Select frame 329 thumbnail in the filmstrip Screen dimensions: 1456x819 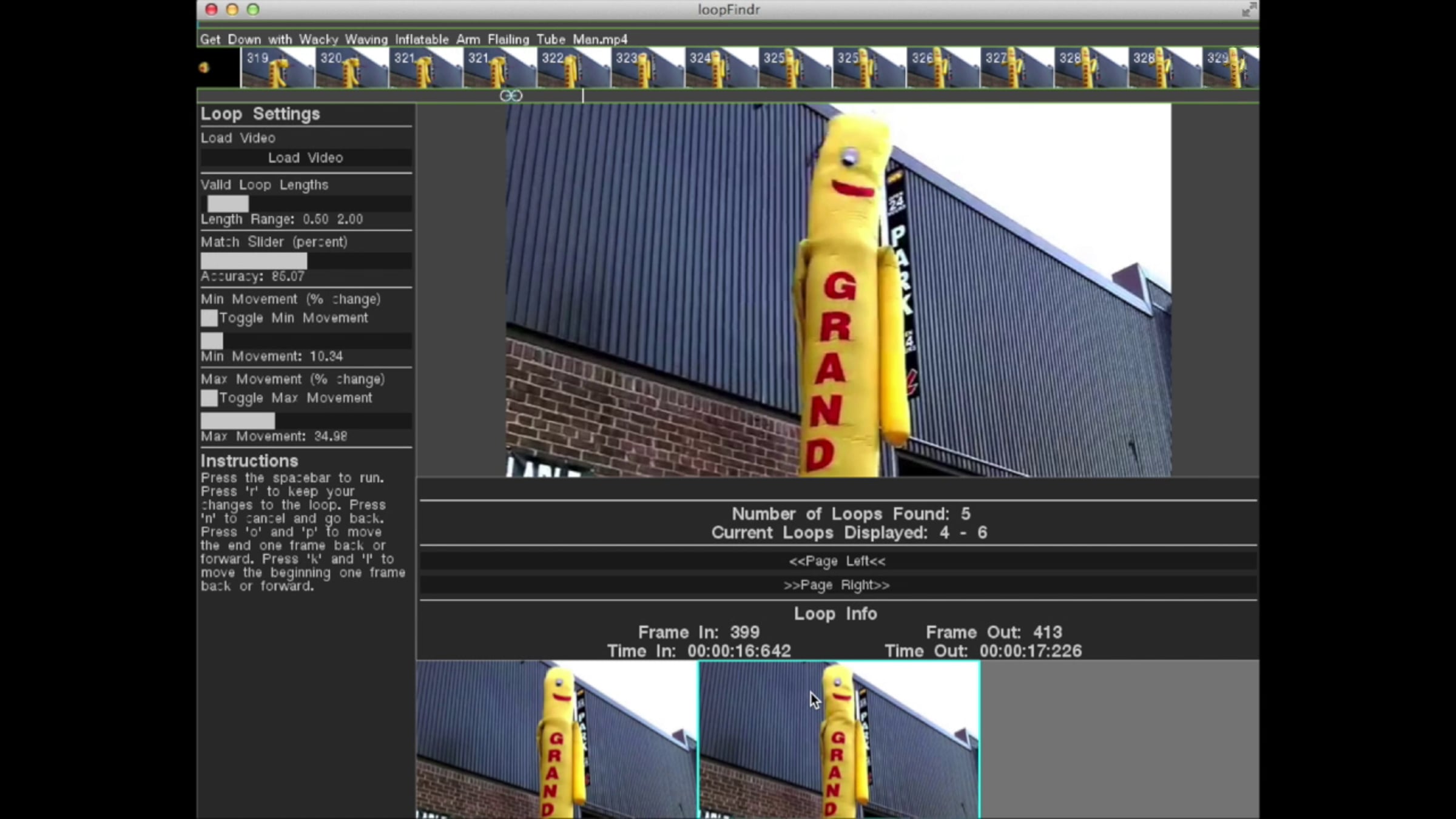pyautogui.click(x=1230, y=68)
